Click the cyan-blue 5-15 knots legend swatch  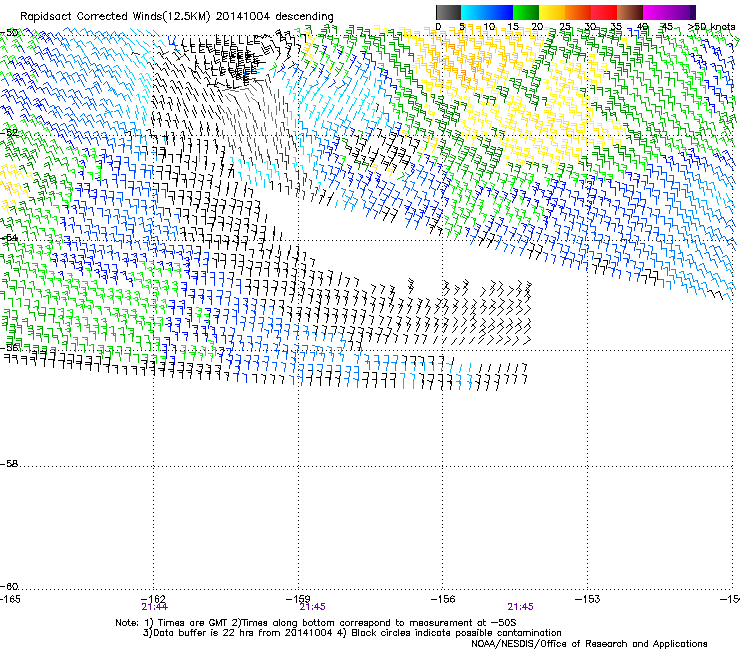pyautogui.click(x=487, y=12)
